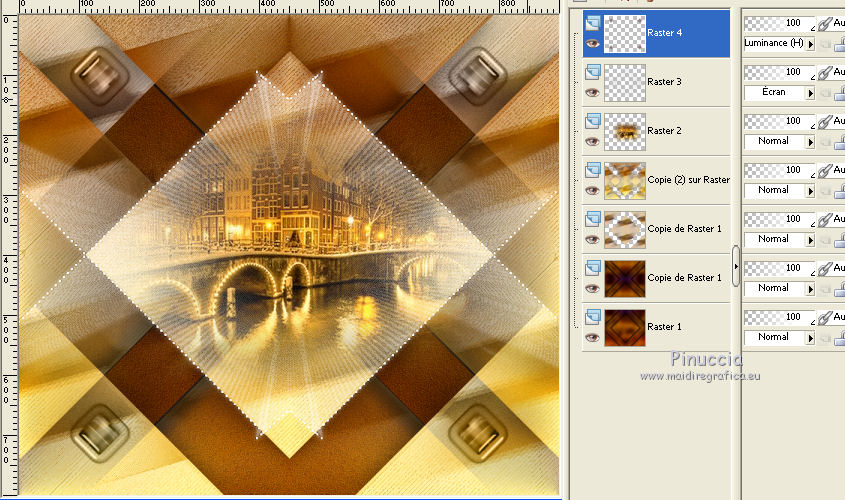The image size is (845, 500).
Task: Toggle the transparency lock icon on Raster 3
Action: point(840,93)
